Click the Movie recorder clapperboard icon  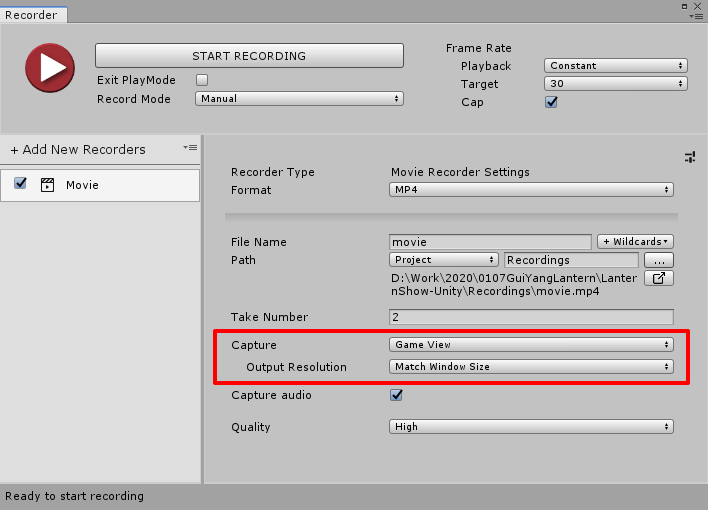pos(46,185)
